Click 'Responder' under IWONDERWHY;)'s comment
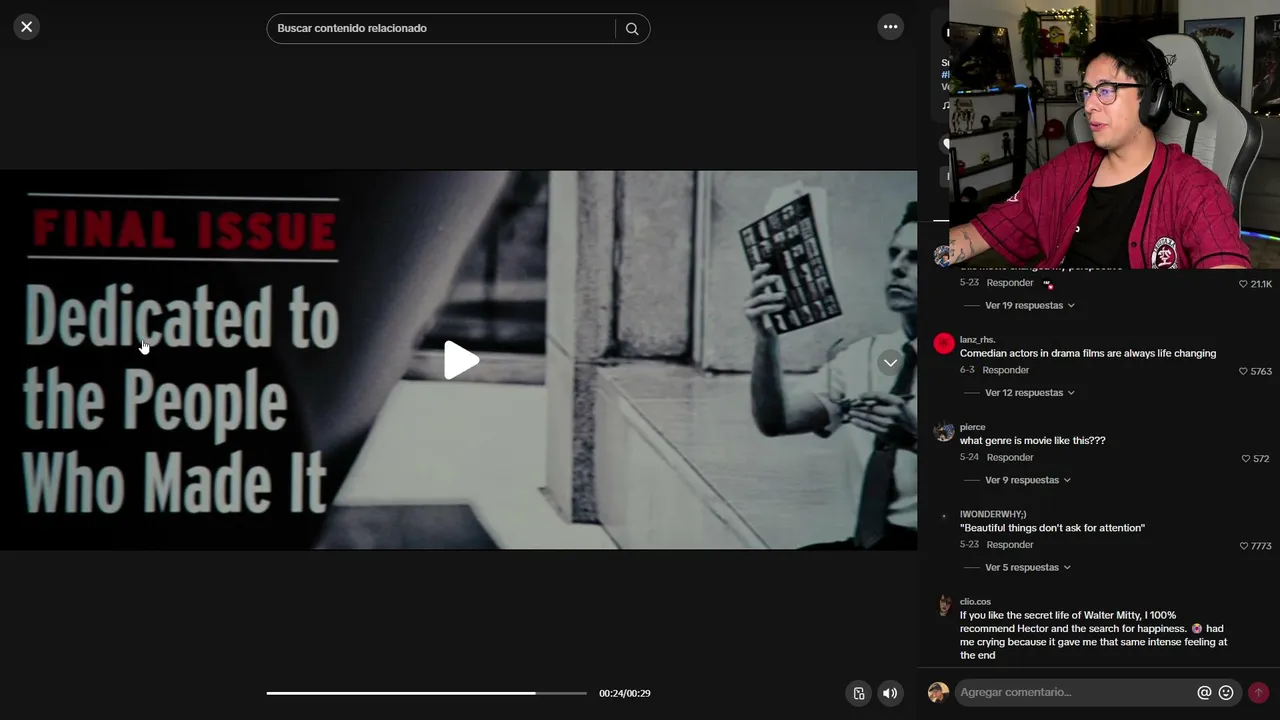1280x720 pixels. [1010, 545]
